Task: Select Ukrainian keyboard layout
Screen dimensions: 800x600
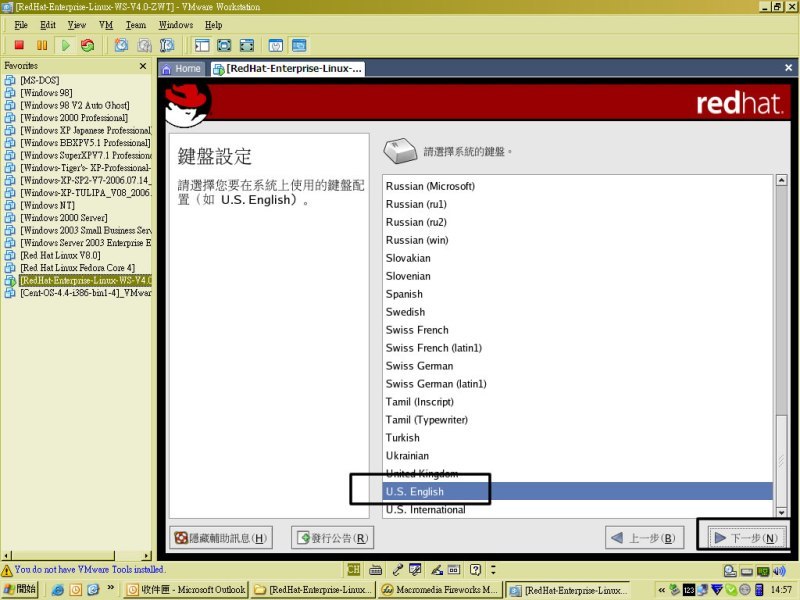Action: 578,456
